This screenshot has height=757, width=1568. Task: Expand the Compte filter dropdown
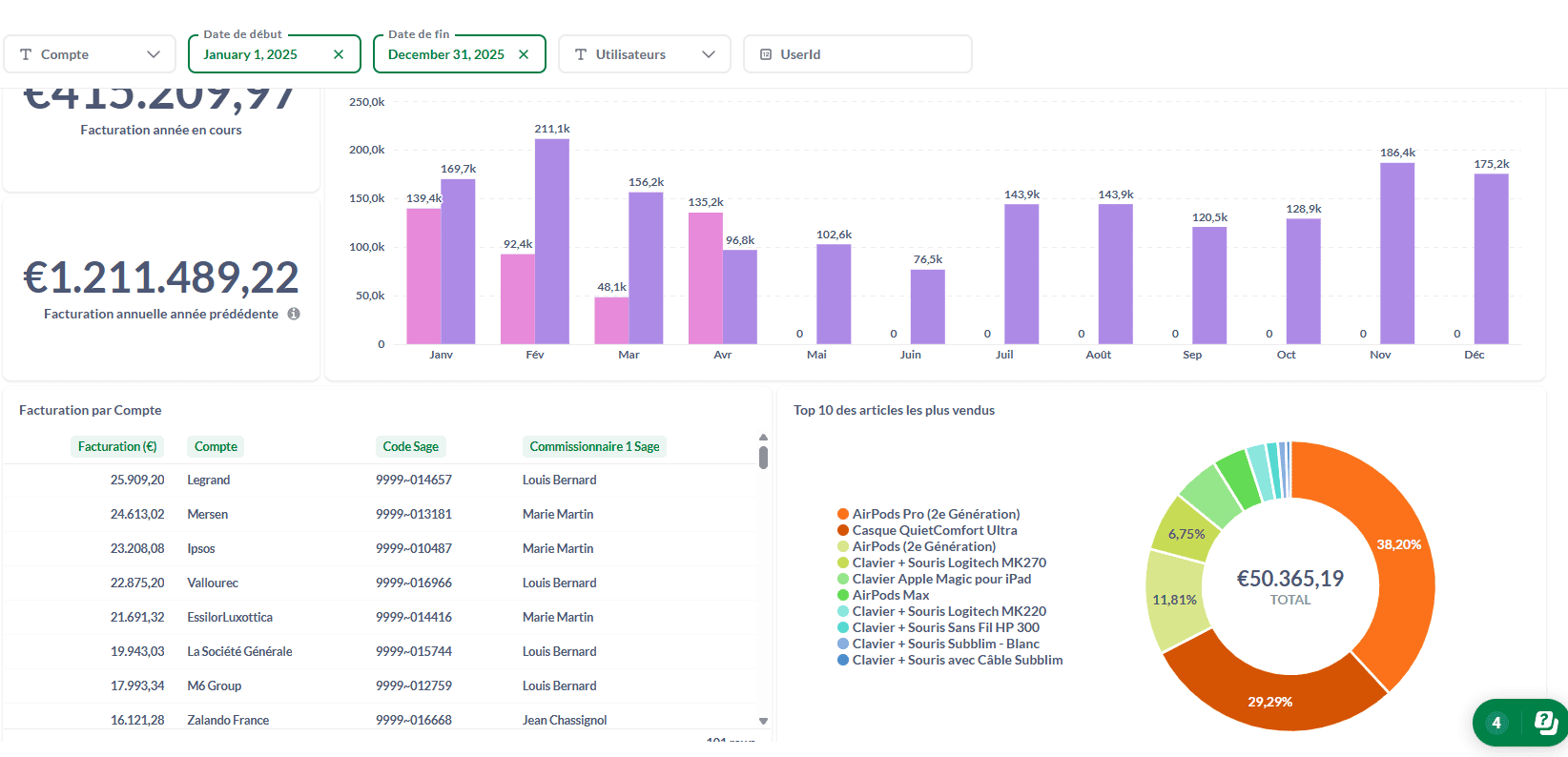coord(154,54)
